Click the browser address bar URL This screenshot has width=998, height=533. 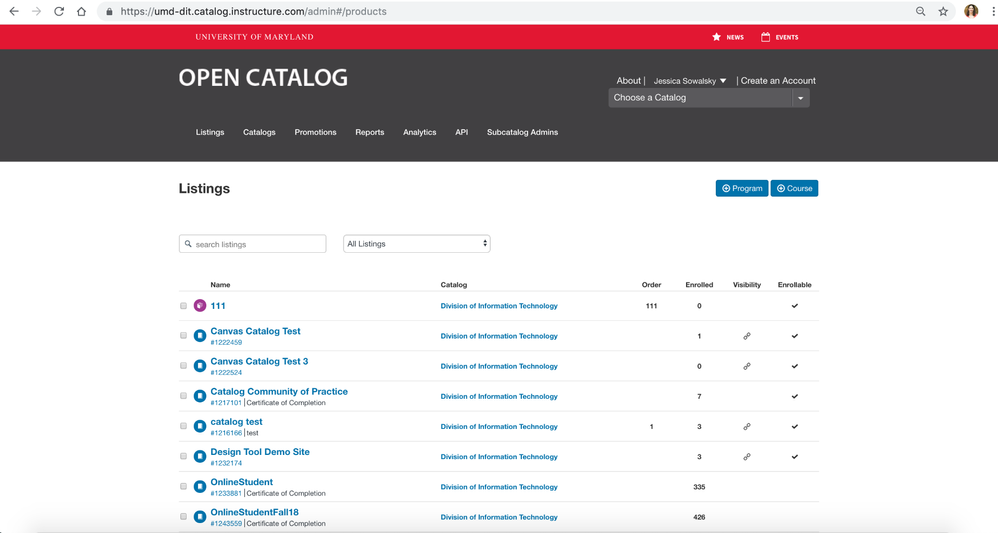pos(253,11)
